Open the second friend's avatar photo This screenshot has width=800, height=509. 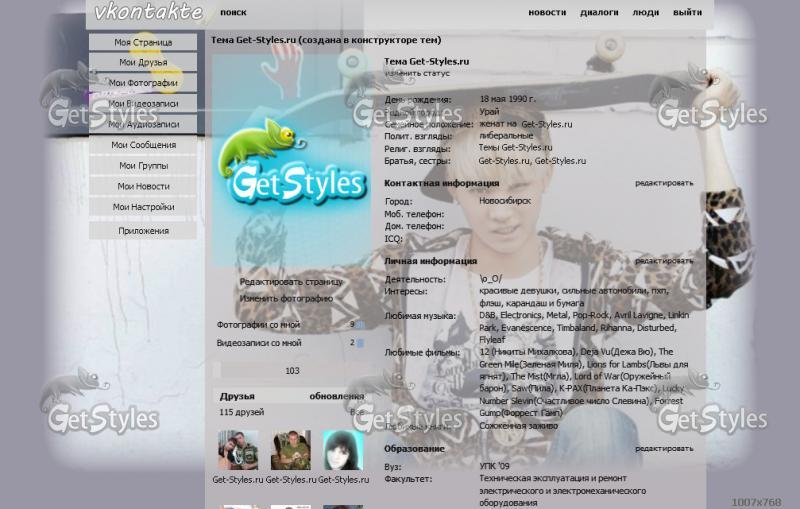coord(290,450)
